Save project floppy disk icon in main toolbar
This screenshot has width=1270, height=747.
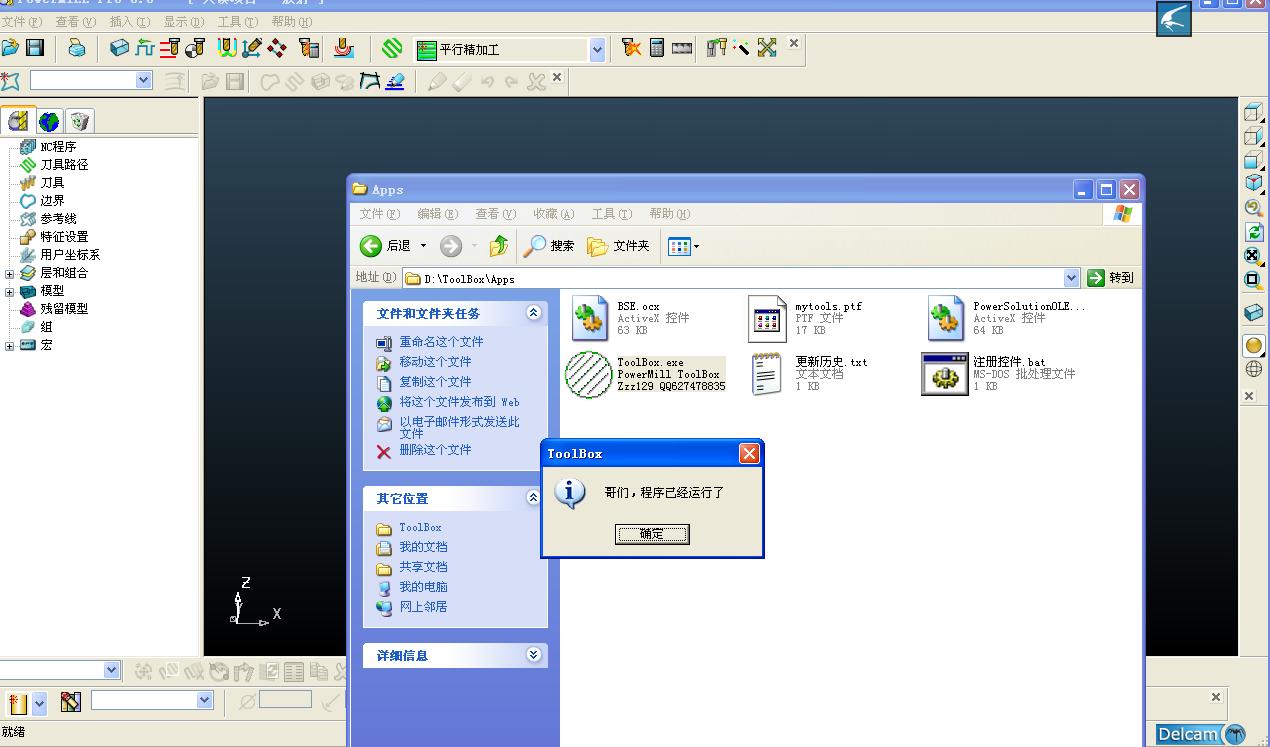coord(35,47)
